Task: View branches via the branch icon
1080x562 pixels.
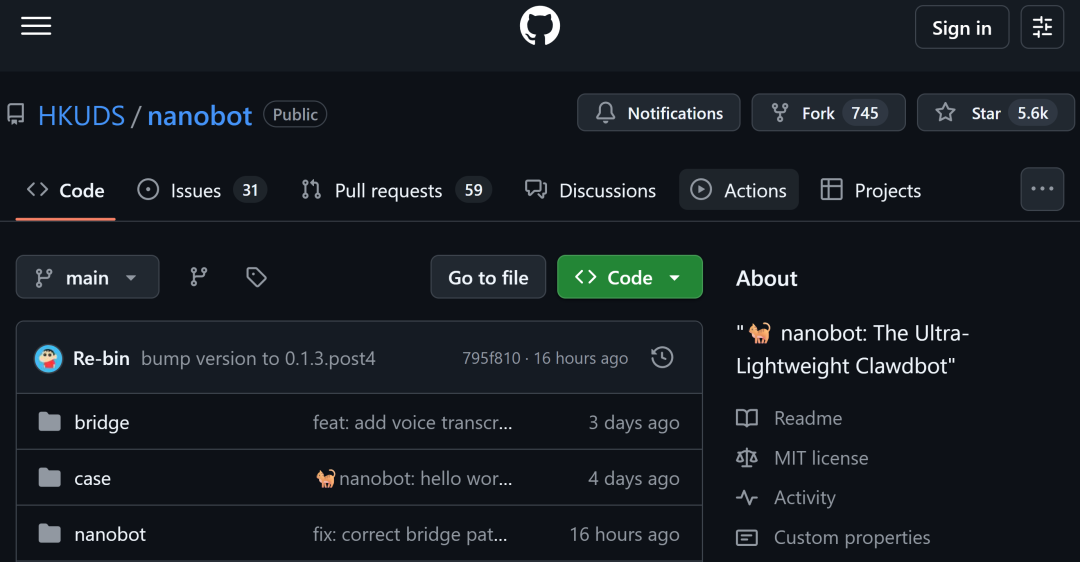Action: [x=199, y=277]
